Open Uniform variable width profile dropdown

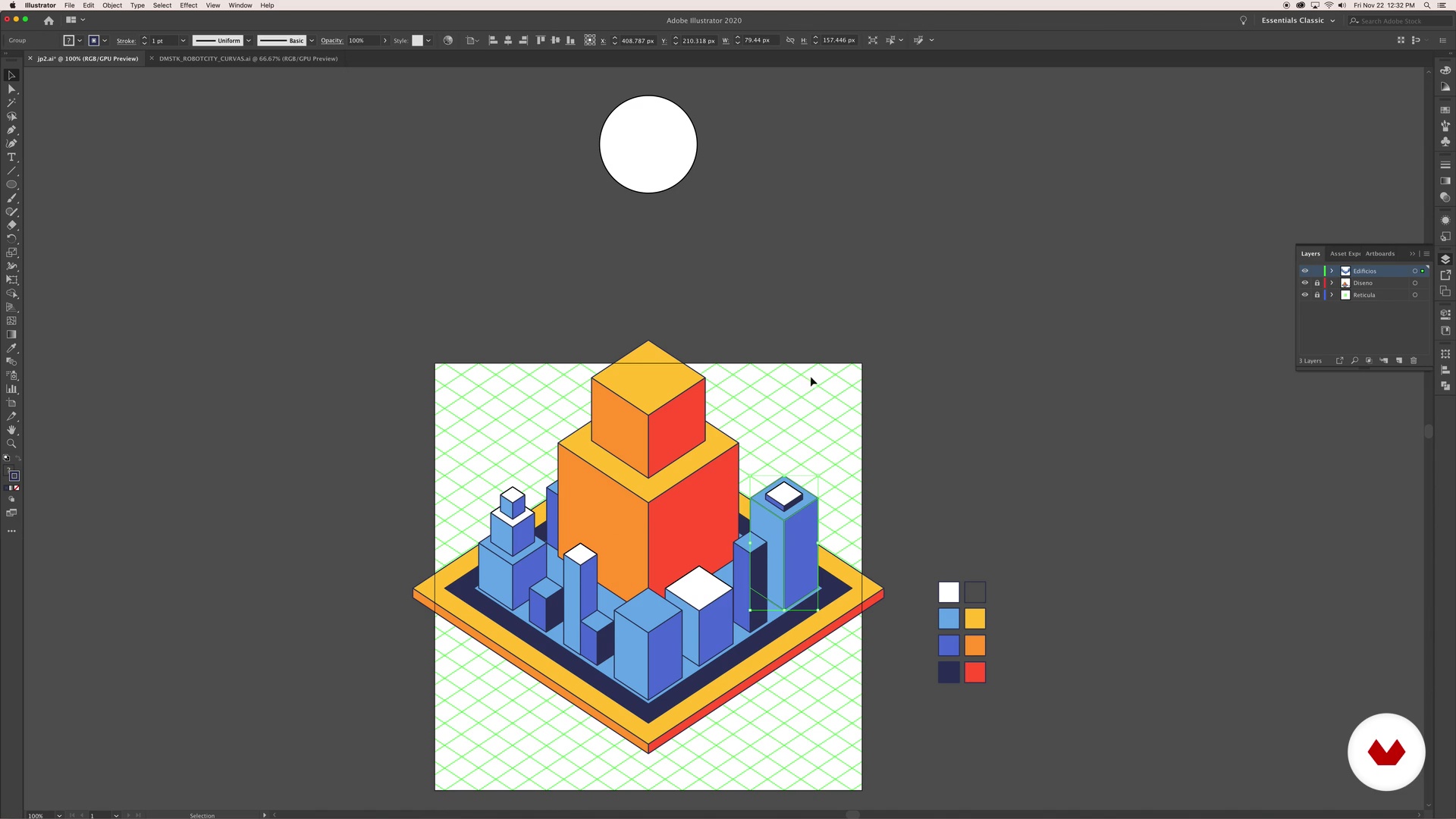pyautogui.click(x=248, y=40)
